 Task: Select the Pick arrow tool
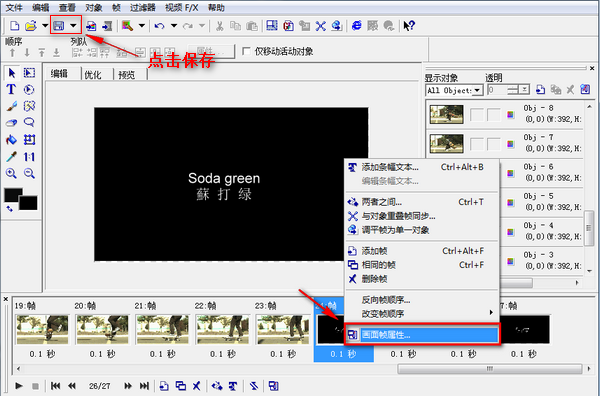[11, 73]
